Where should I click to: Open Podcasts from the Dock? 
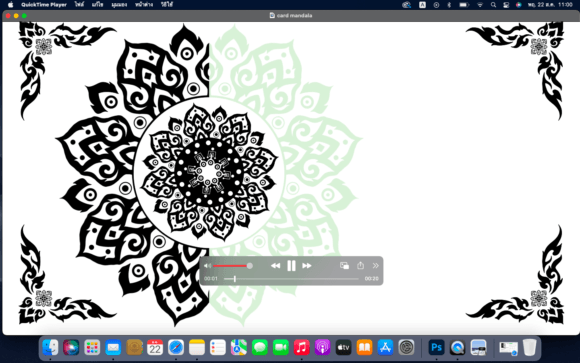click(x=323, y=347)
